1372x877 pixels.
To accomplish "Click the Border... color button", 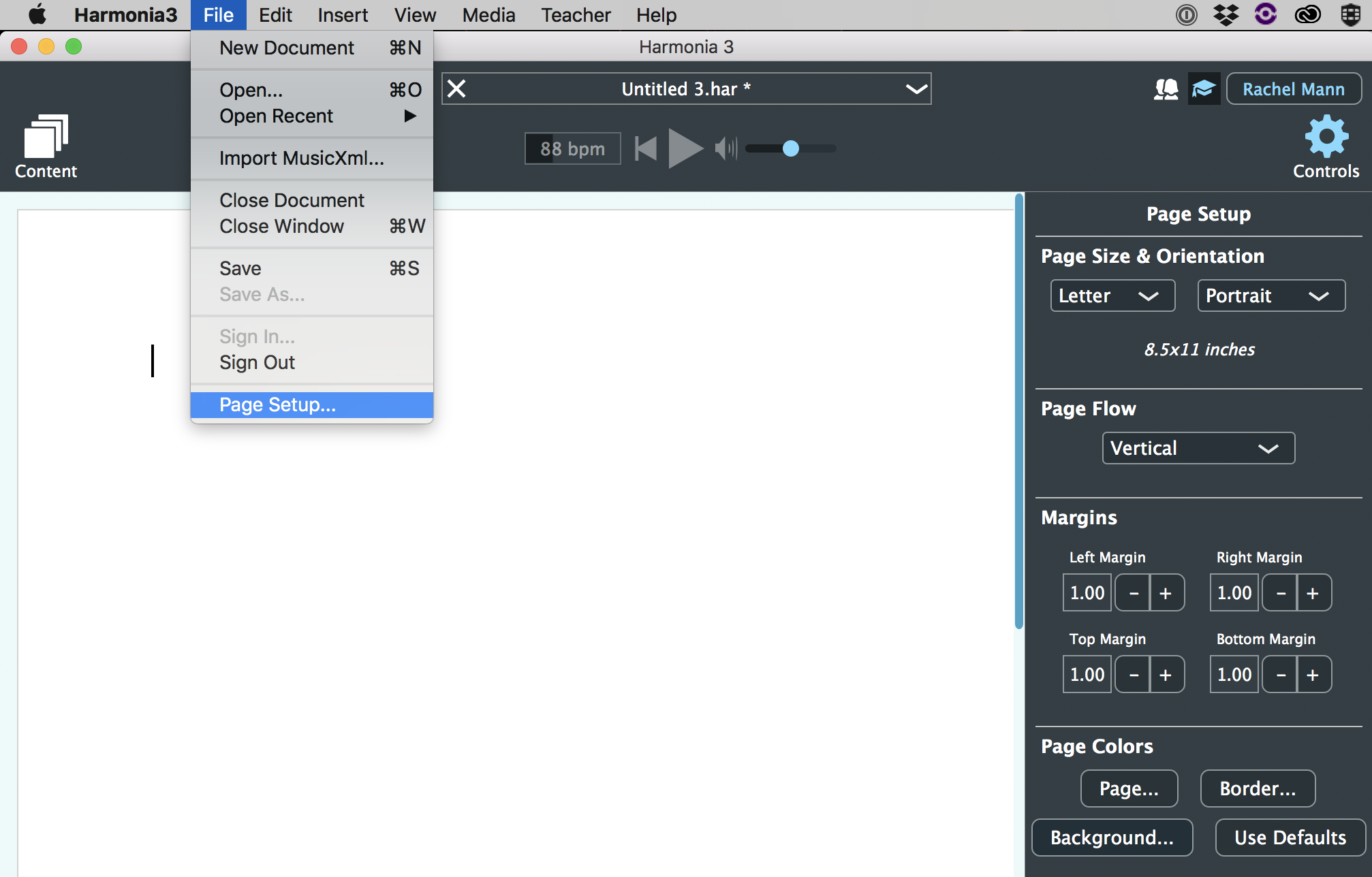I will click(1258, 788).
